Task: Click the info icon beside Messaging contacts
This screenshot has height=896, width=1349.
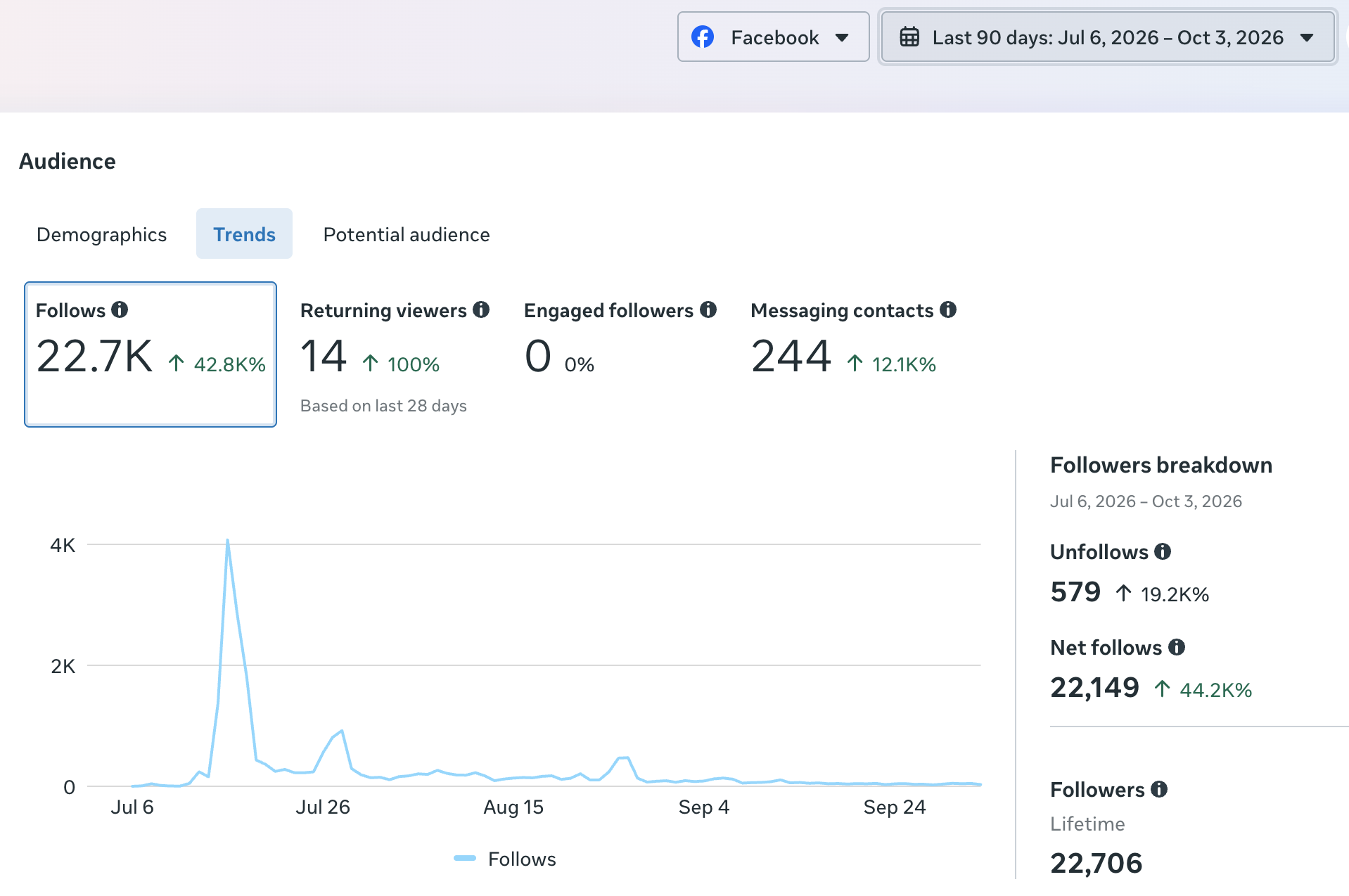Action: point(948,309)
